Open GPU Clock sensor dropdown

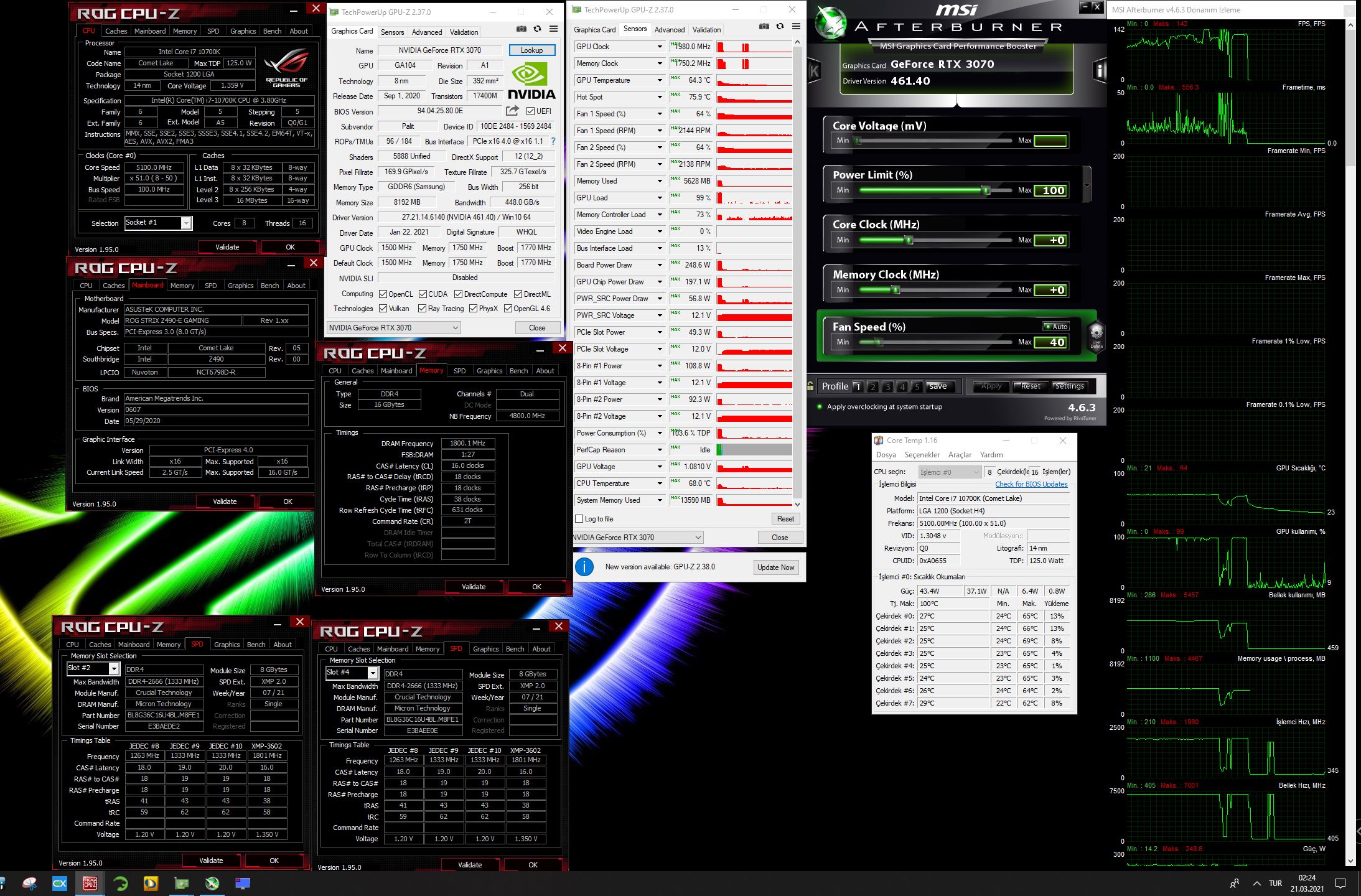pyautogui.click(x=660, y=47)
